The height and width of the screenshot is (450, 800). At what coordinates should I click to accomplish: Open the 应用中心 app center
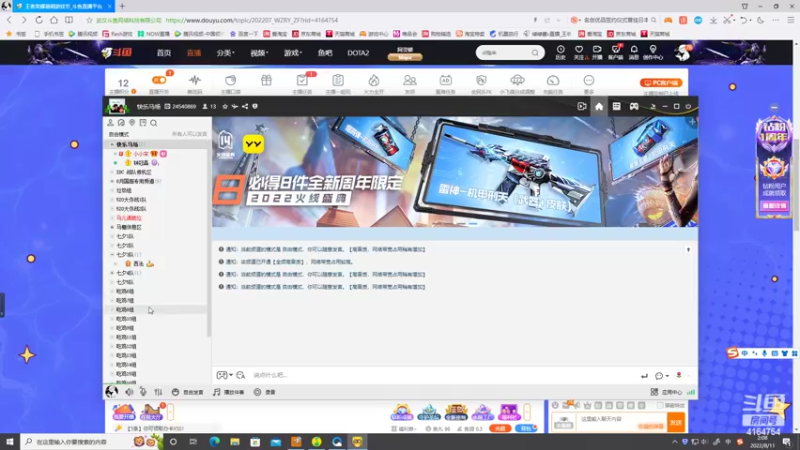[666, 392]
